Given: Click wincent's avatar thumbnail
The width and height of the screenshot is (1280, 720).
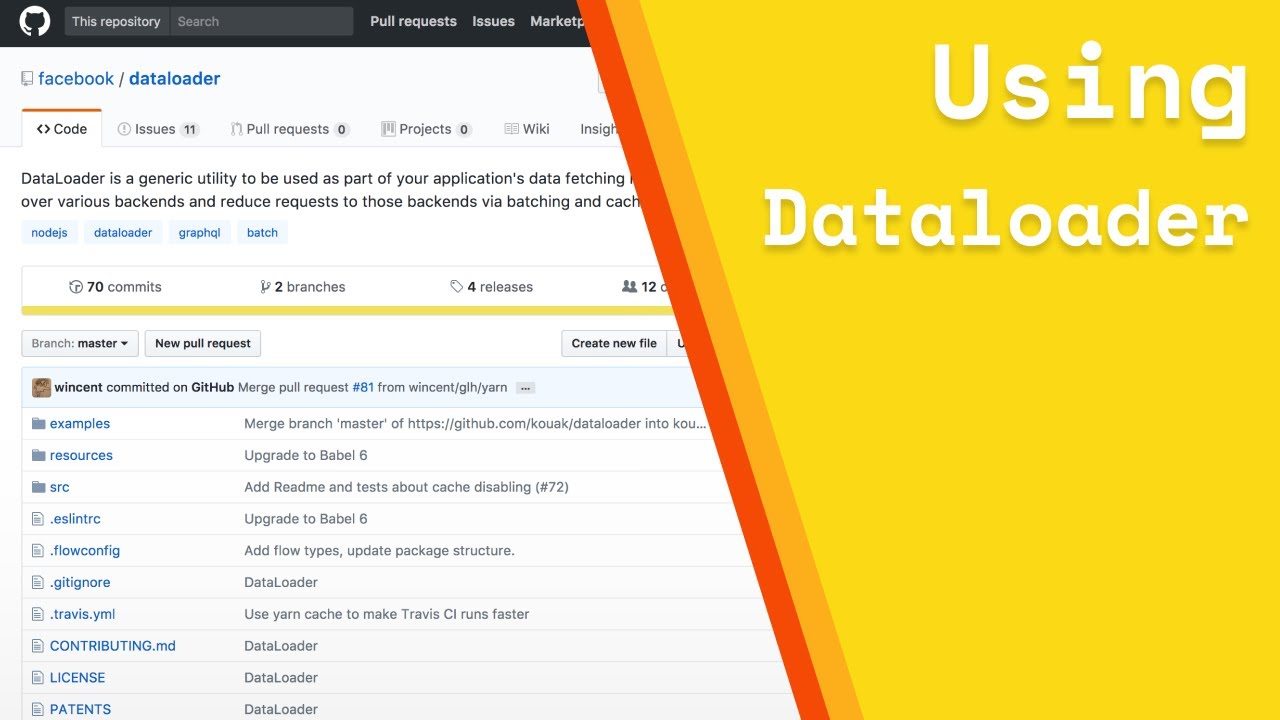Looking at the screenshot, I should click(x=41, y=388).
